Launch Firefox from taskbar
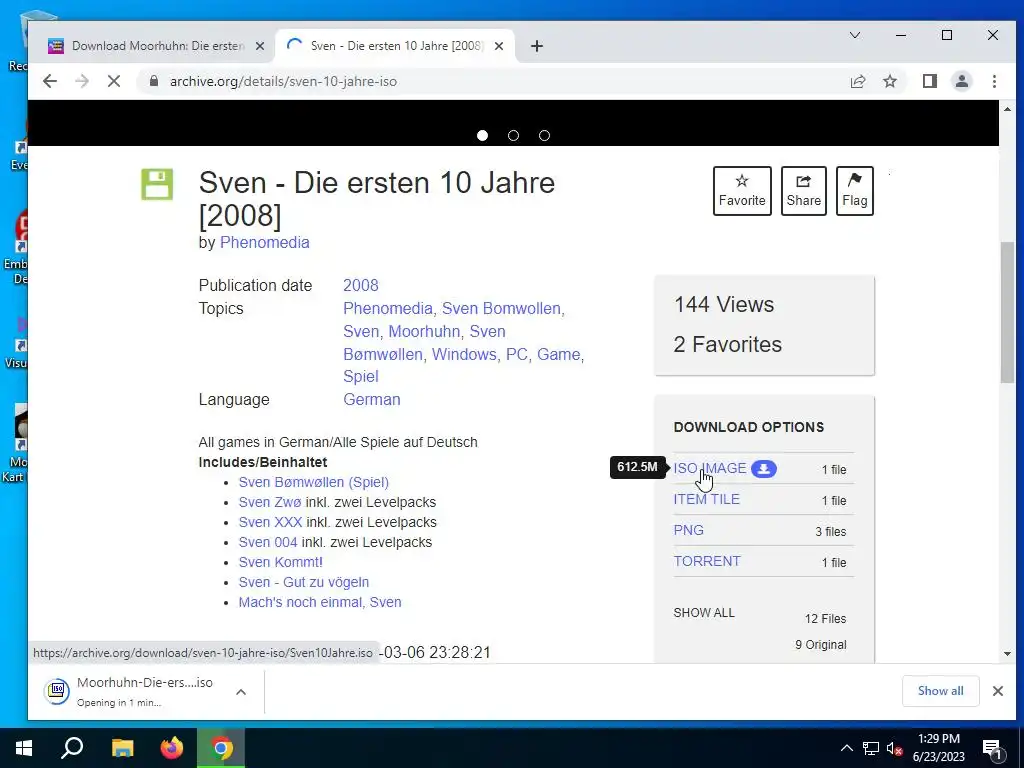The height and width of the screenshot is (768, 1024). pos(172,748)
